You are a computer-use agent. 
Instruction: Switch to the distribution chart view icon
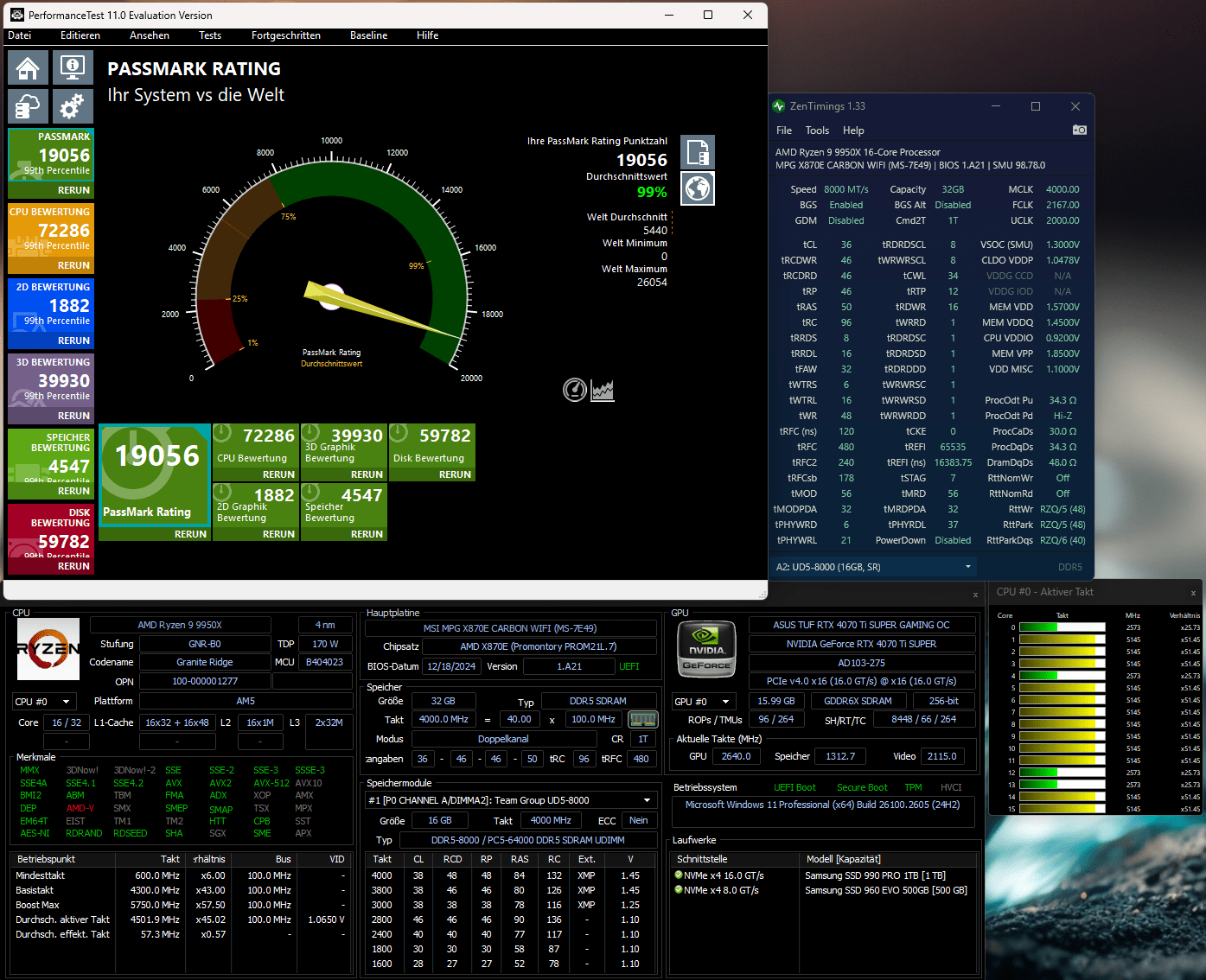pyautogui.click(x=603, y=391)
